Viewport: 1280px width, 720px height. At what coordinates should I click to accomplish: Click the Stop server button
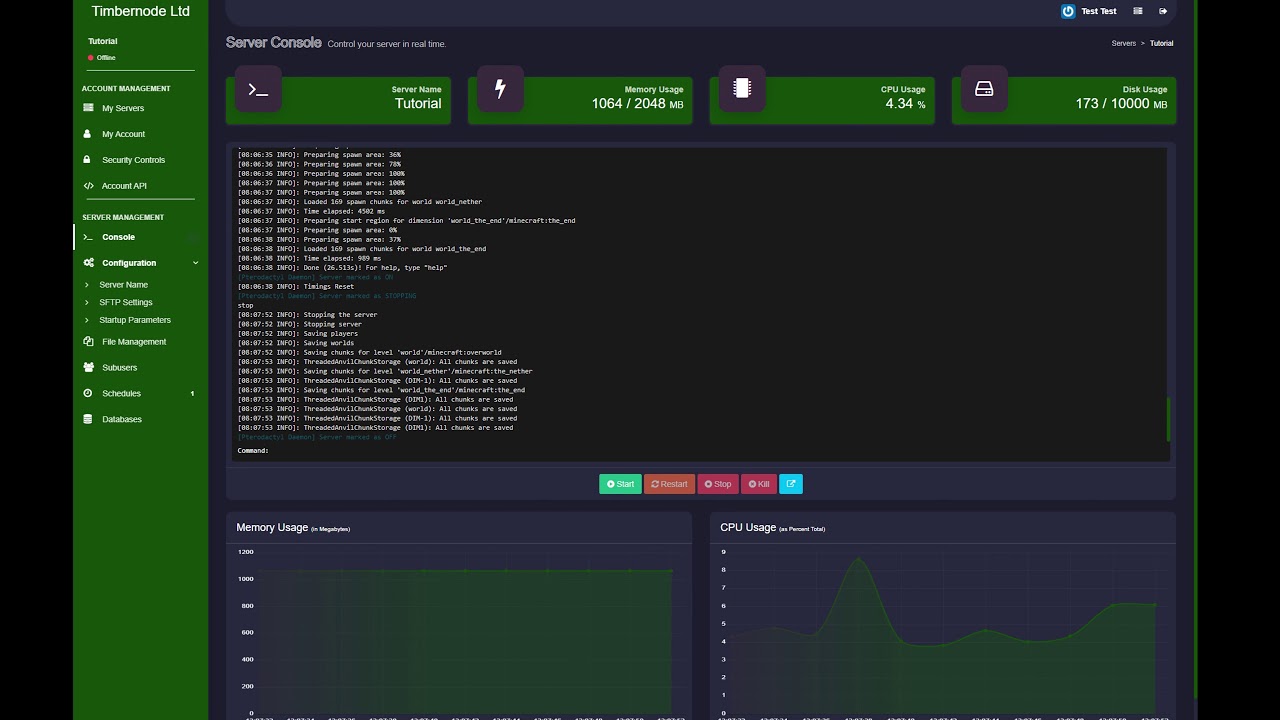(717, 484)
